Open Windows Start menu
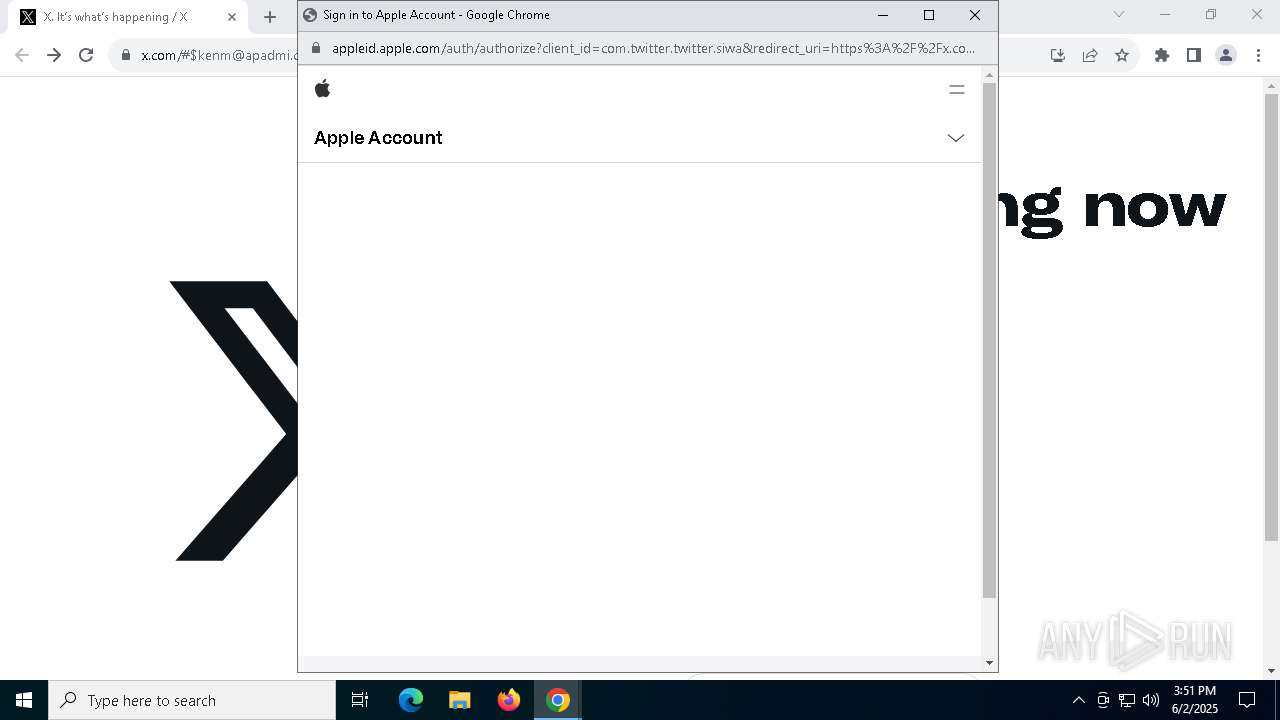1280x720 pixels. (x=24, y=700)
